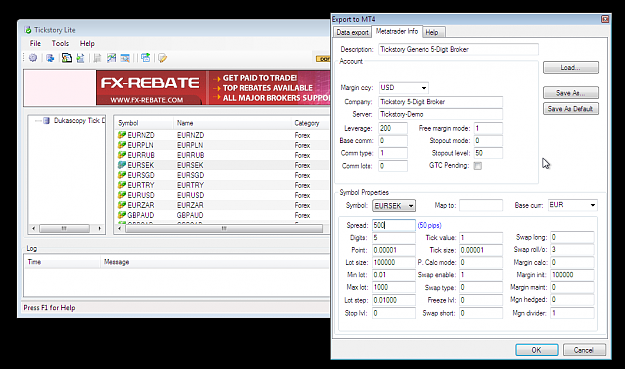This screenshot has width=625, height=369.
Task: Click the magnifier data view toolbar icon
Action: coord(125,58)
